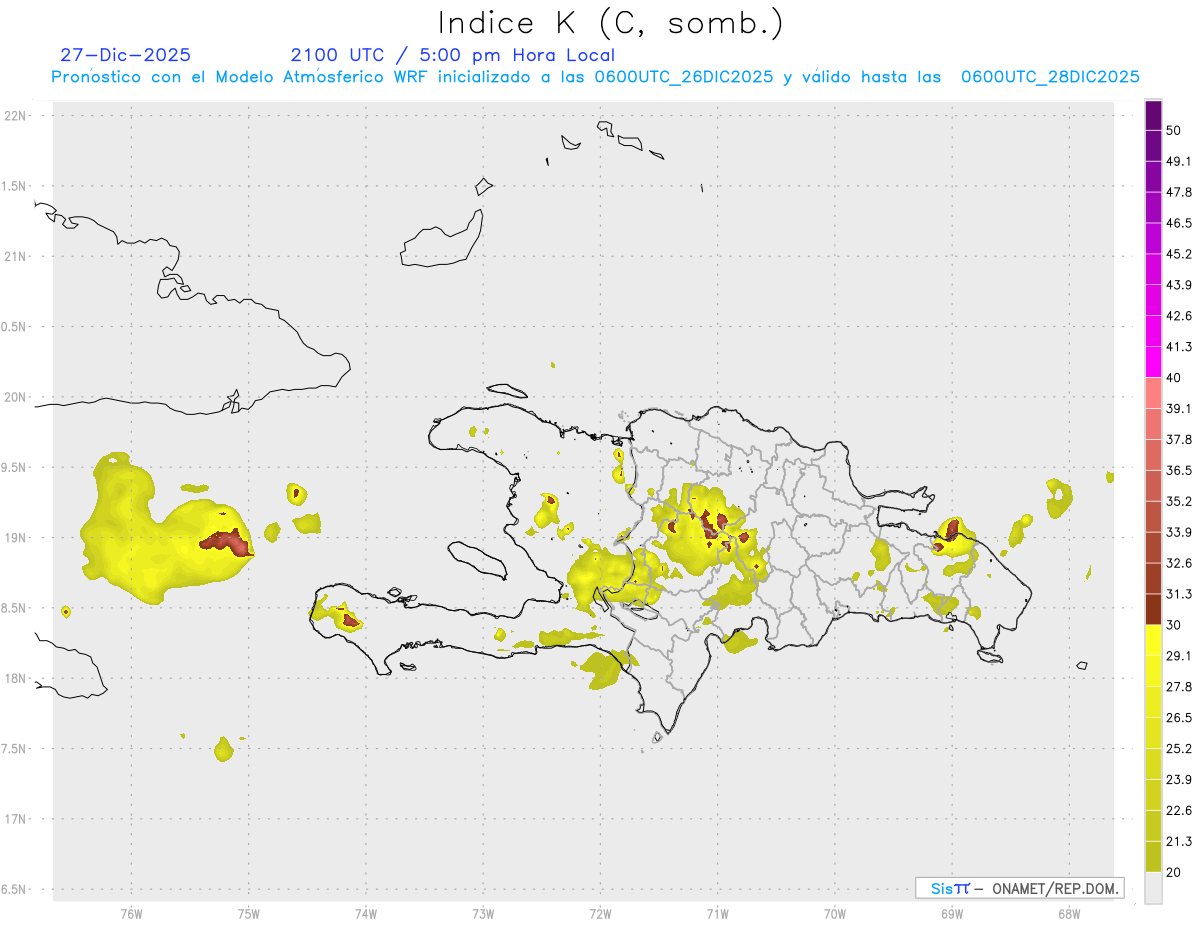Click the colorbar value '39.1'
The image size is (1200, 927).
click(1179, 408)
